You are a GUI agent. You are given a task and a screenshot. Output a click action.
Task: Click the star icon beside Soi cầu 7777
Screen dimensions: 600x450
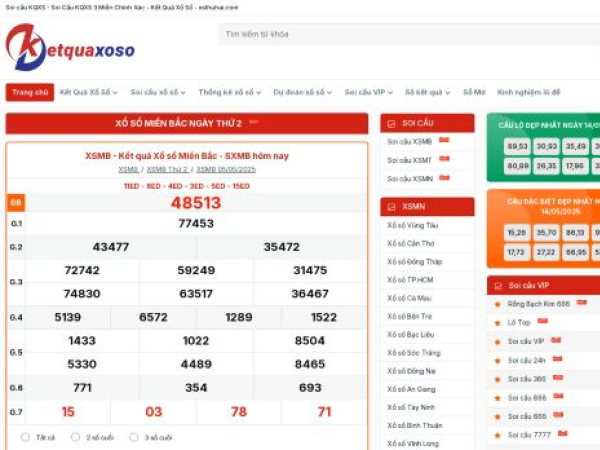[497, 435]
